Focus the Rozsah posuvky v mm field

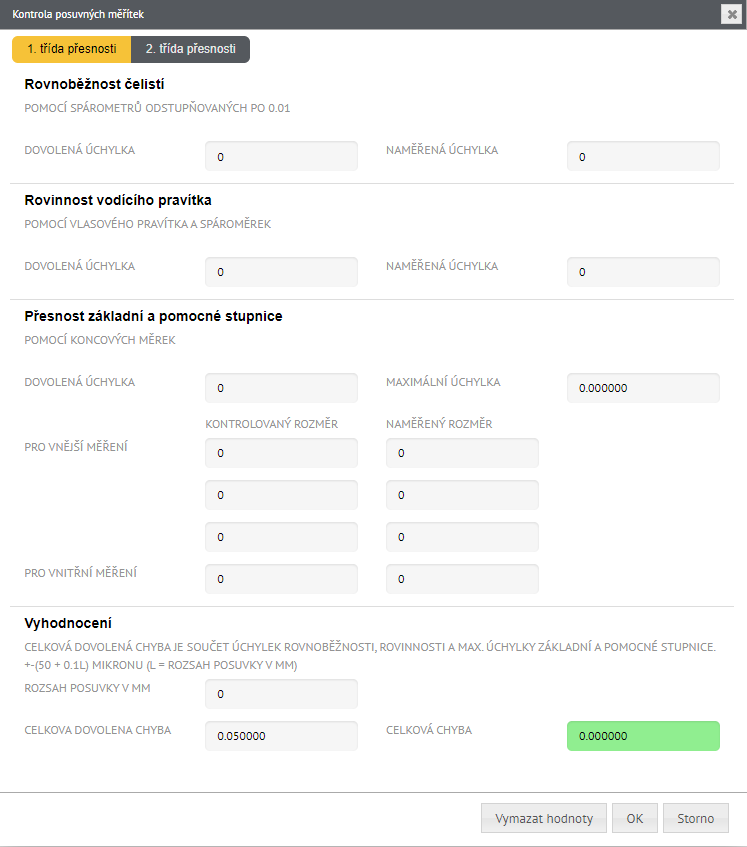(x=281, y=694)
